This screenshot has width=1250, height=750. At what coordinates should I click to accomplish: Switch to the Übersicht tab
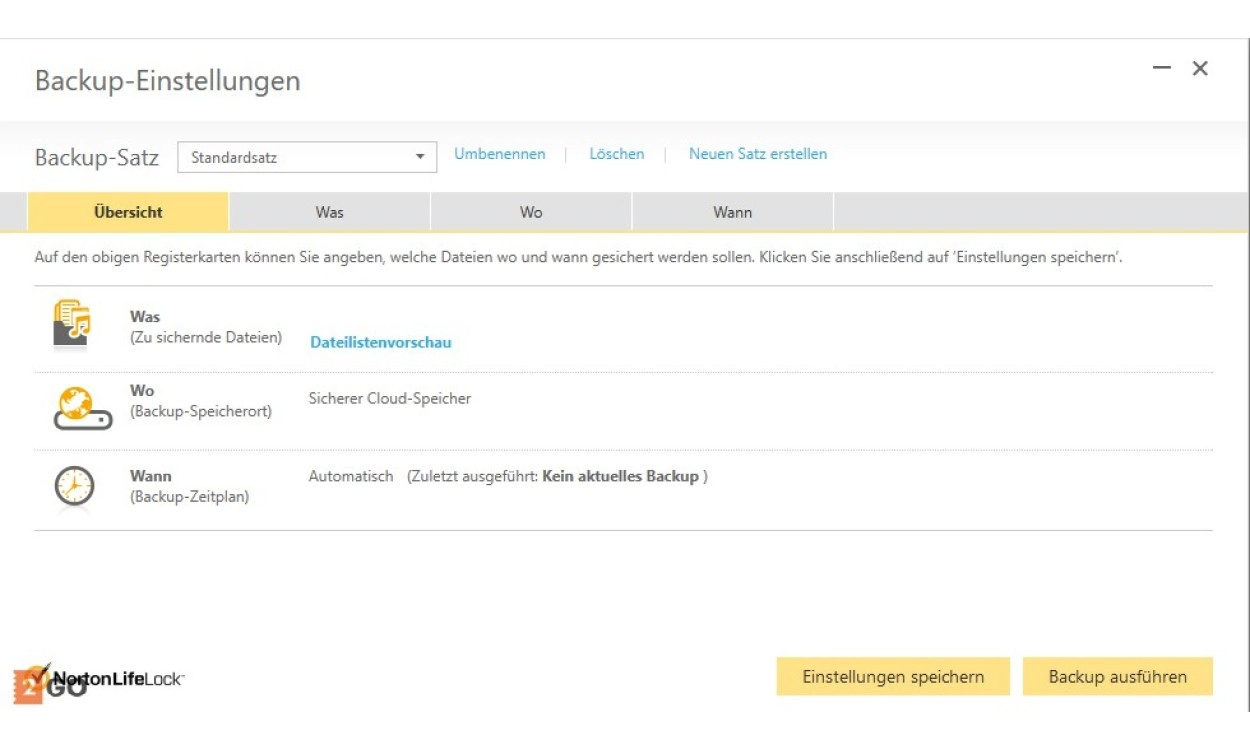tap(128, 212)
